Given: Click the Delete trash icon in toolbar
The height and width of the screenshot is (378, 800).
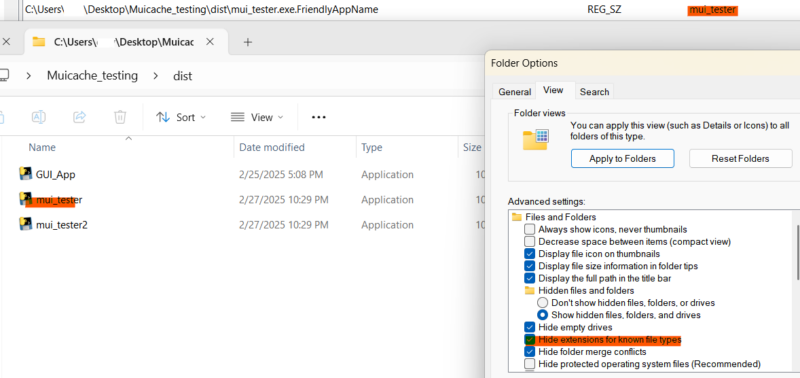Looking at the screenshot, I should [x=120, y=117].
